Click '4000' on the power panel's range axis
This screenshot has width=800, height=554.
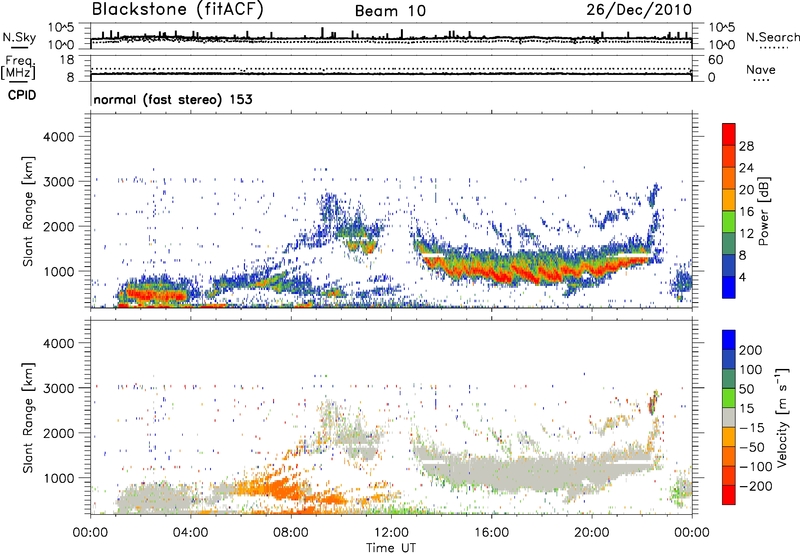[59, 137]
